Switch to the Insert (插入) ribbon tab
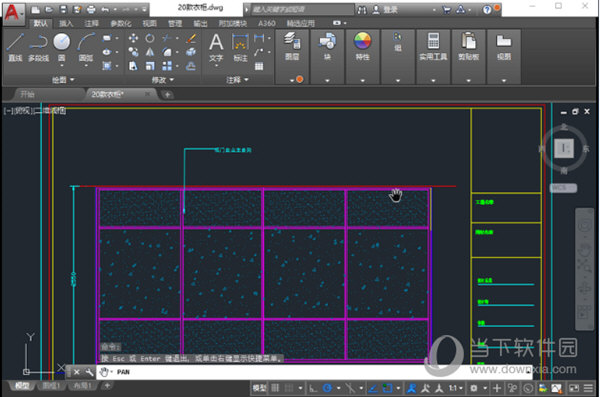 pos(66,23)
